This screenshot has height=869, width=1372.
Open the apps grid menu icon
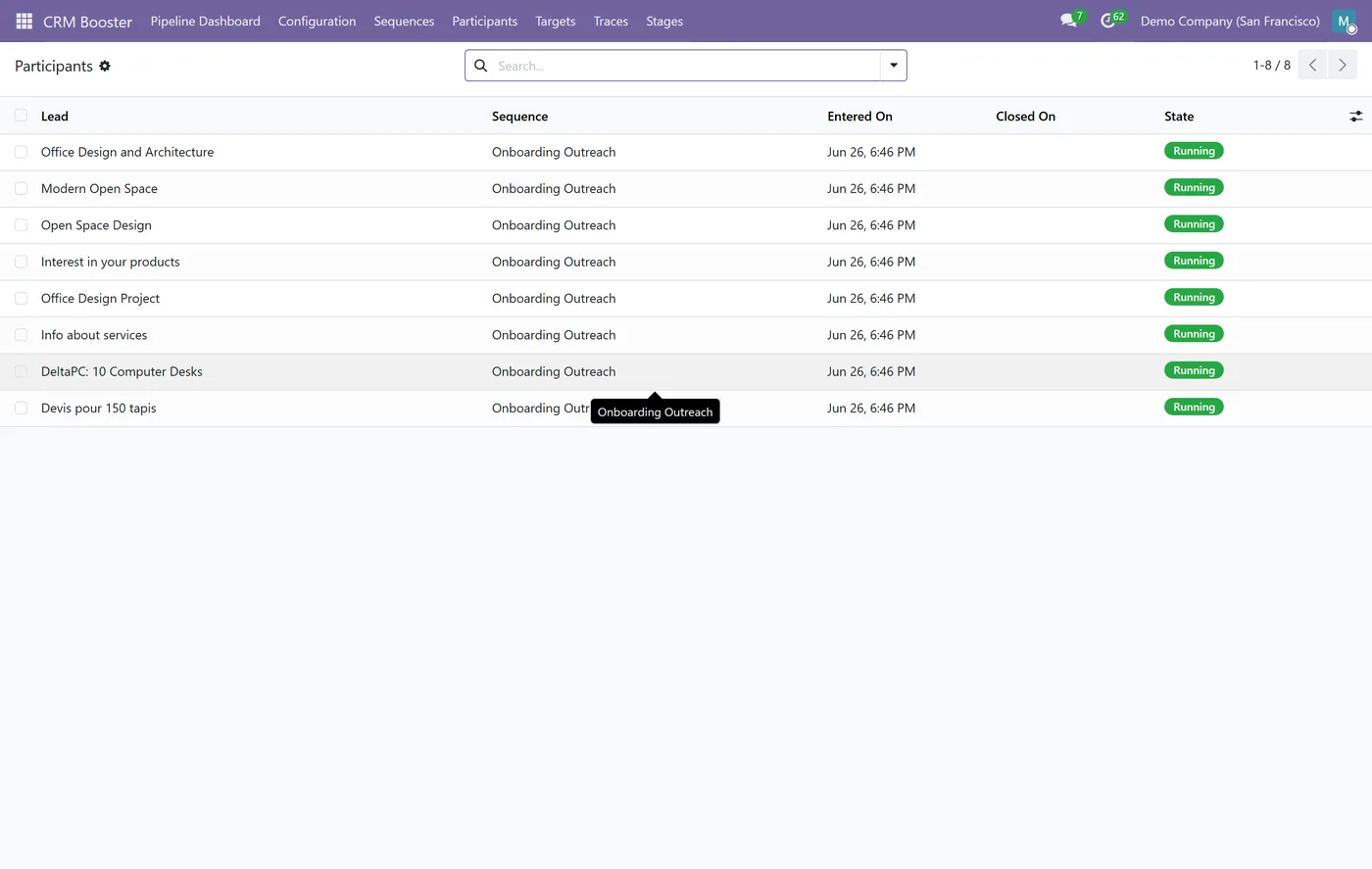pyautogui.click(x=24, y=21)
